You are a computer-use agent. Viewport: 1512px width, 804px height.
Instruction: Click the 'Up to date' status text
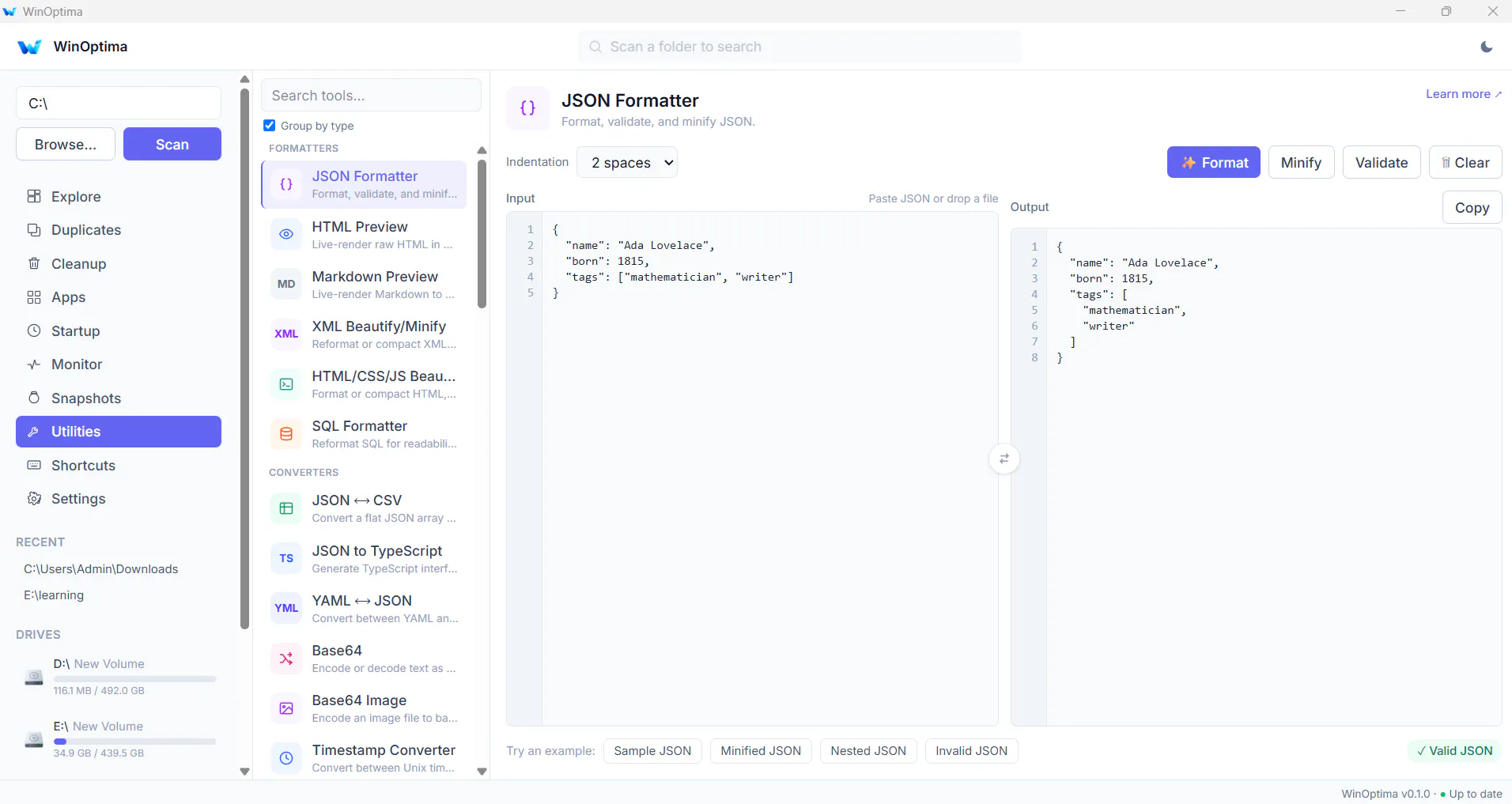tap(1476, 794)
